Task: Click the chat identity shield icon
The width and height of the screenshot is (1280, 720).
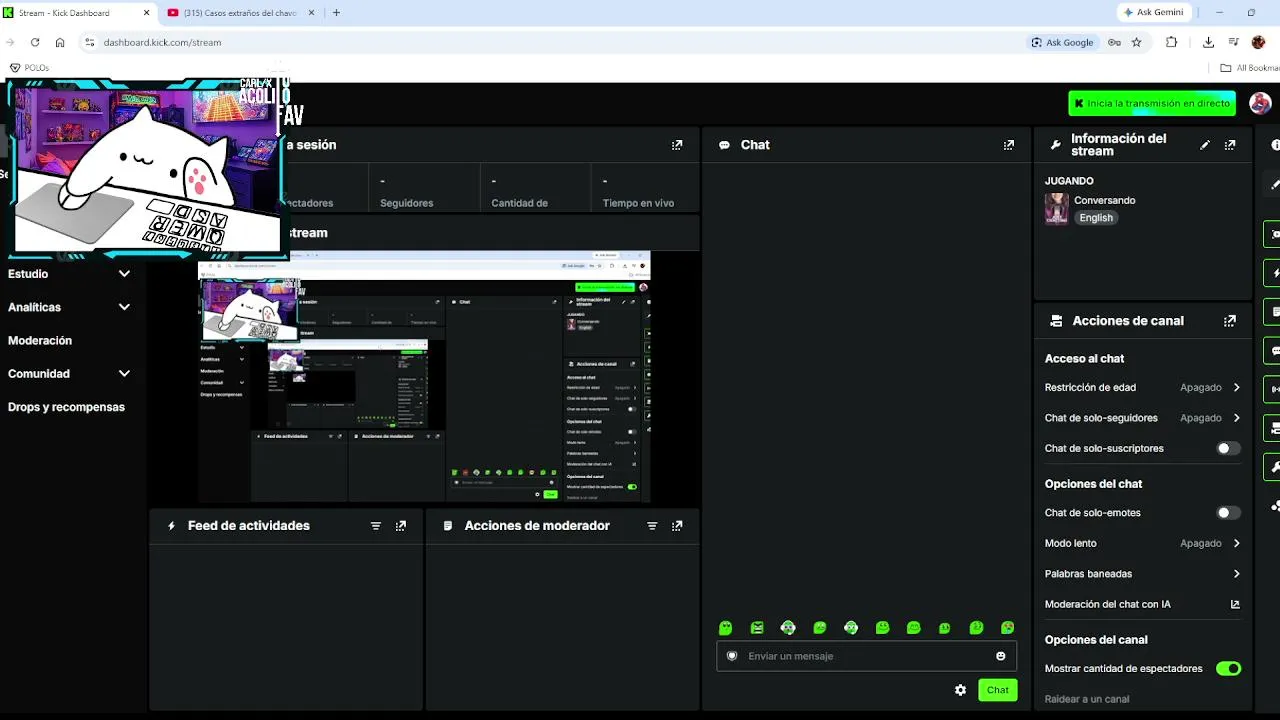Action: (x=732, y=656)
